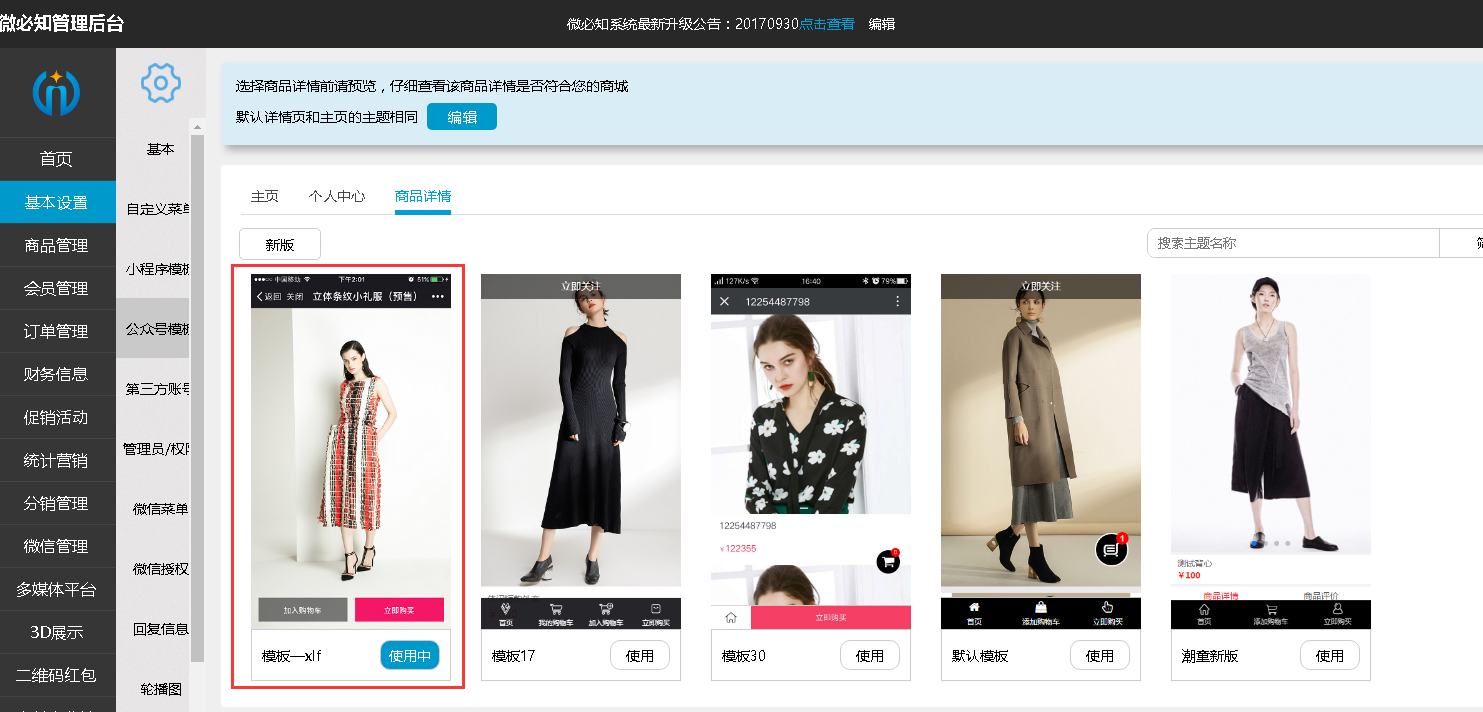The height and width of the screenshot is (712, 1483).
Task: Click the submenu scrollbar up arrow
Action: click(x=197, y=127)
